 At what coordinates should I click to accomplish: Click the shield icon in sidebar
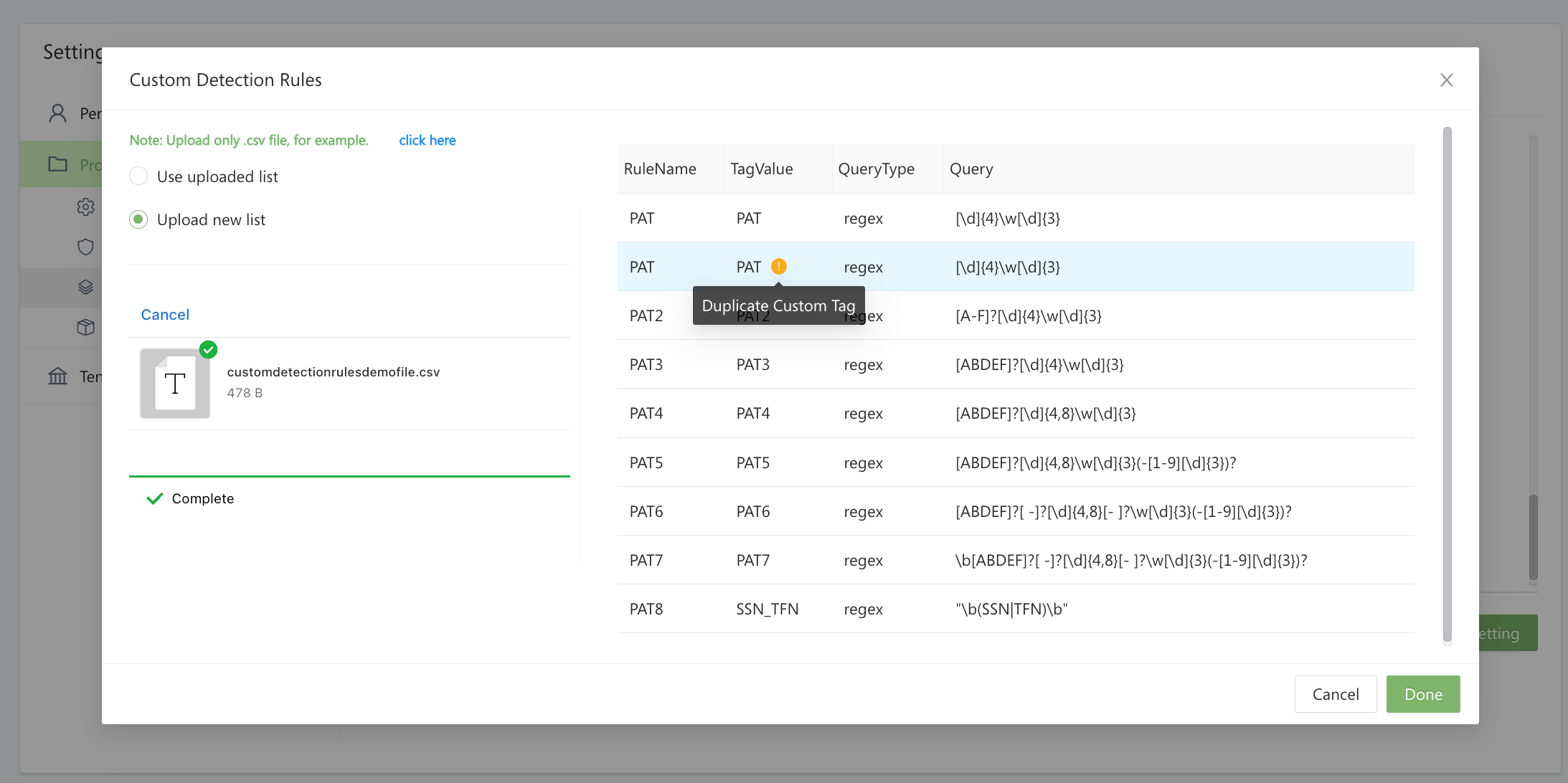click(85, 247)
